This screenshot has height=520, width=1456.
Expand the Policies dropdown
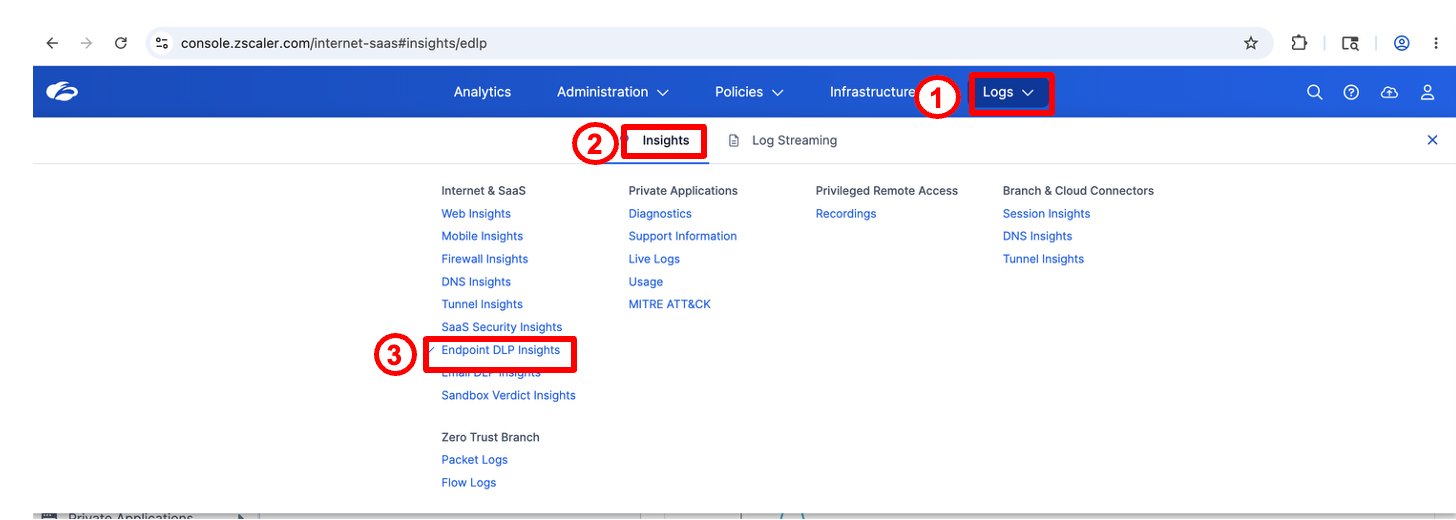point(748,92)
